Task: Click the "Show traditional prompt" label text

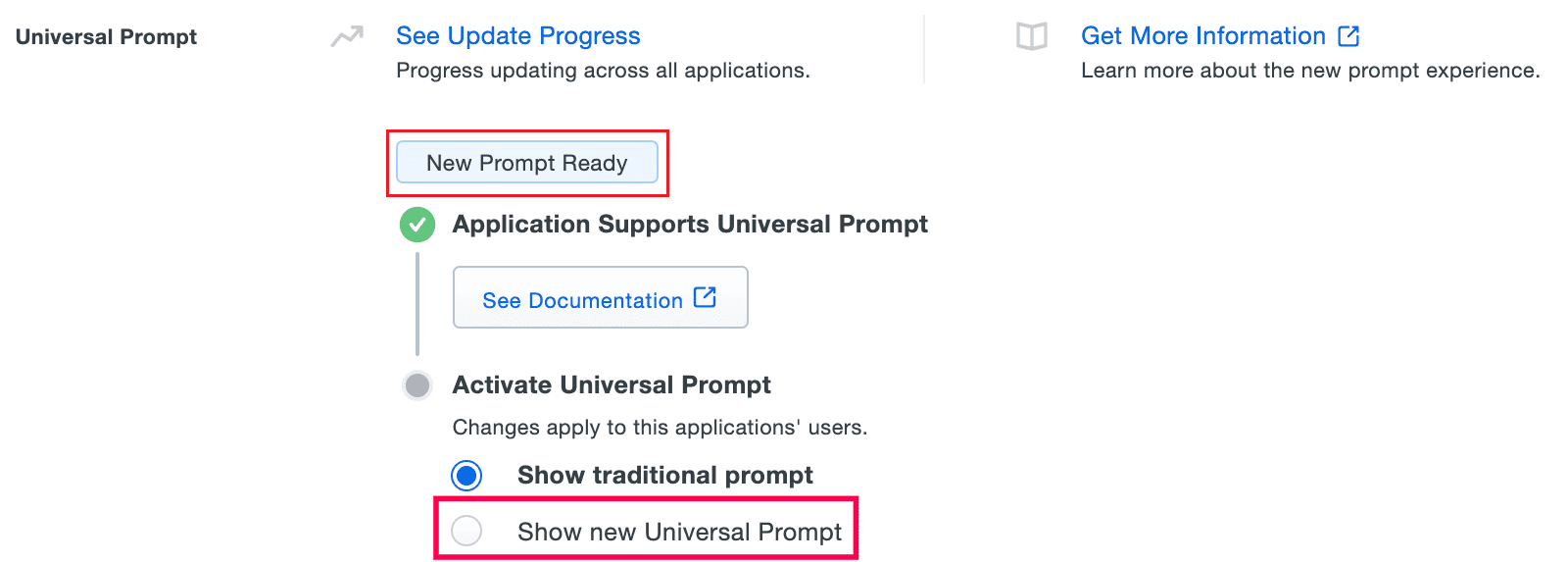Action: 664,476
